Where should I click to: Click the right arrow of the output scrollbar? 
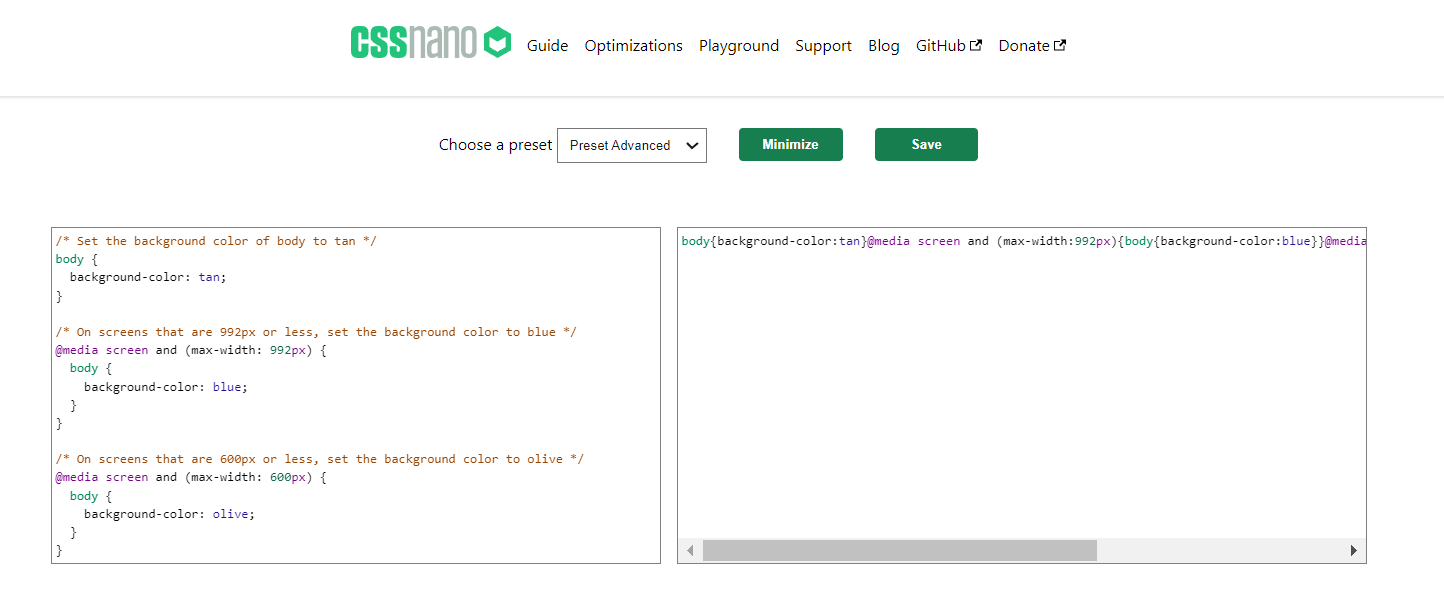pyautogui.click(x=1354, y=550)
